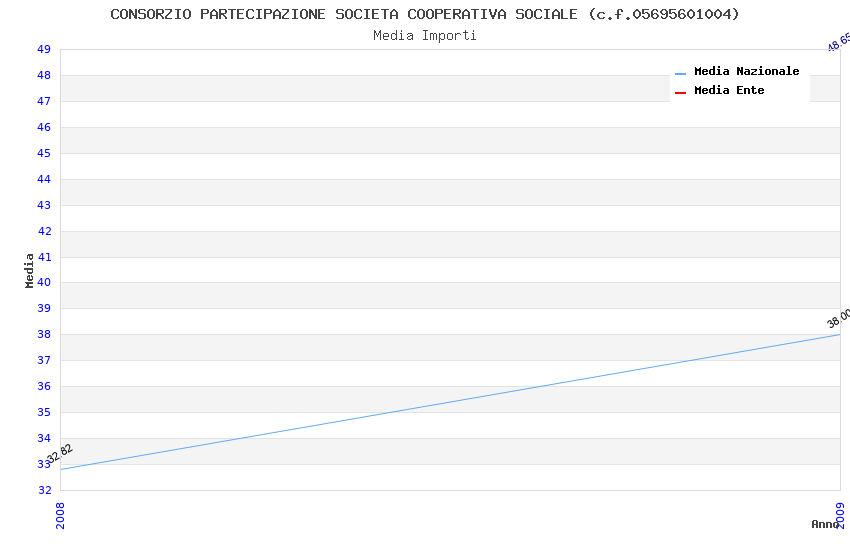Click the Media Importi subtitle
Image resolution: width=850 pixels, height=550 pixels.
(x=424, y=35)
